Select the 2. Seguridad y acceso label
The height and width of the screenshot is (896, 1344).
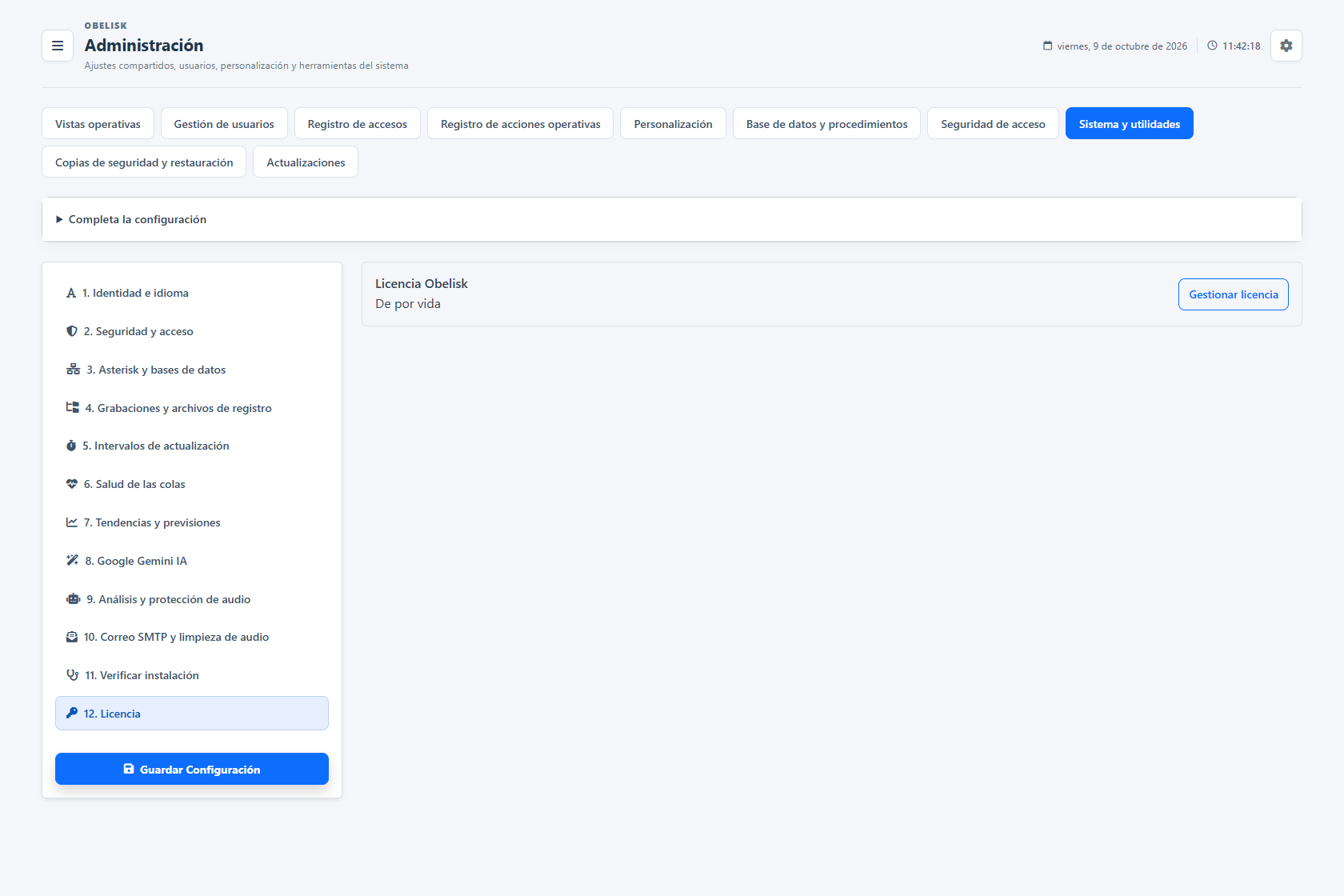(138, 331)
